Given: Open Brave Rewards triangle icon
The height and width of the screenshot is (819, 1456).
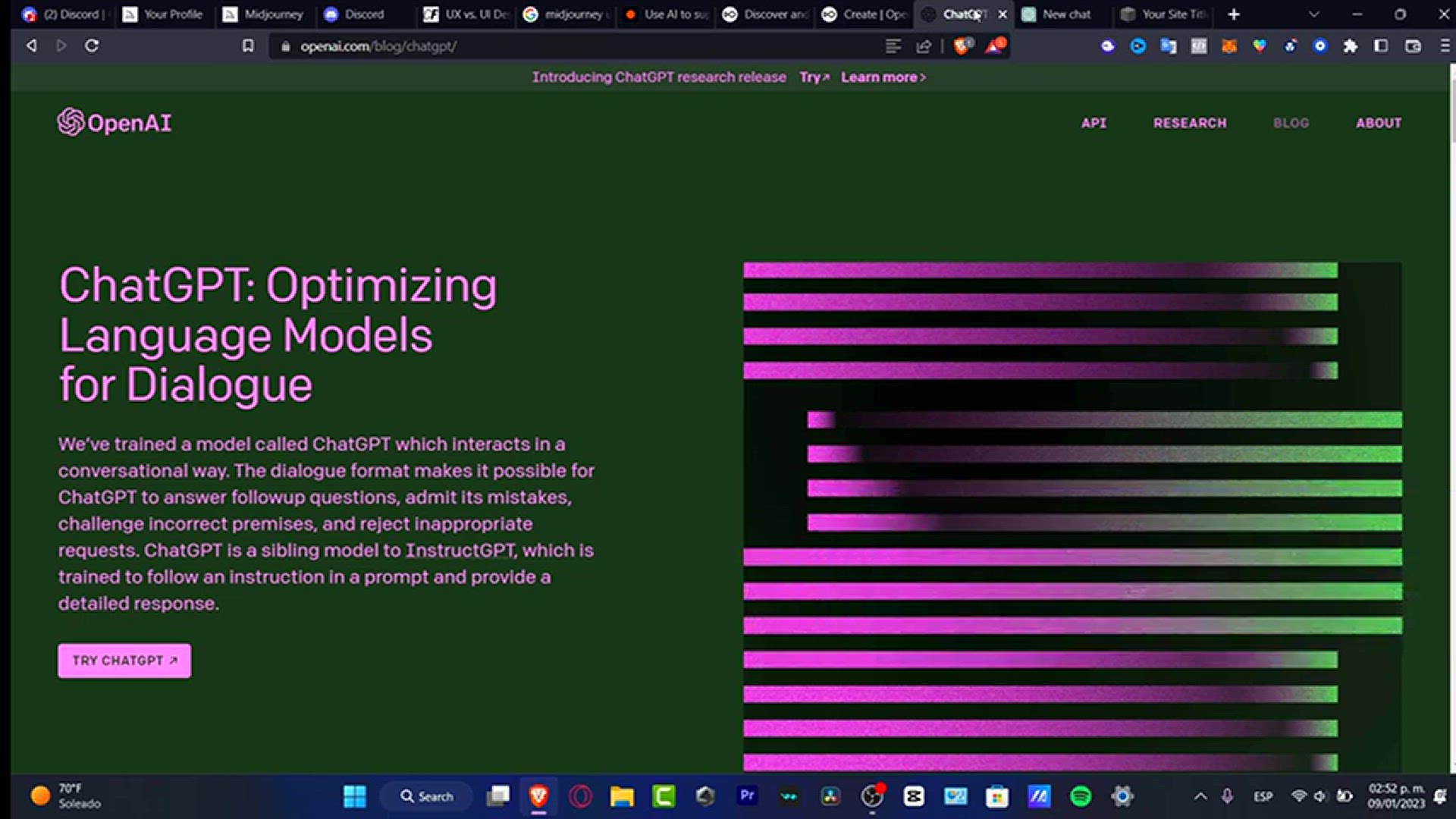Looking at the screenshot, I should click(x=995, y=46).
